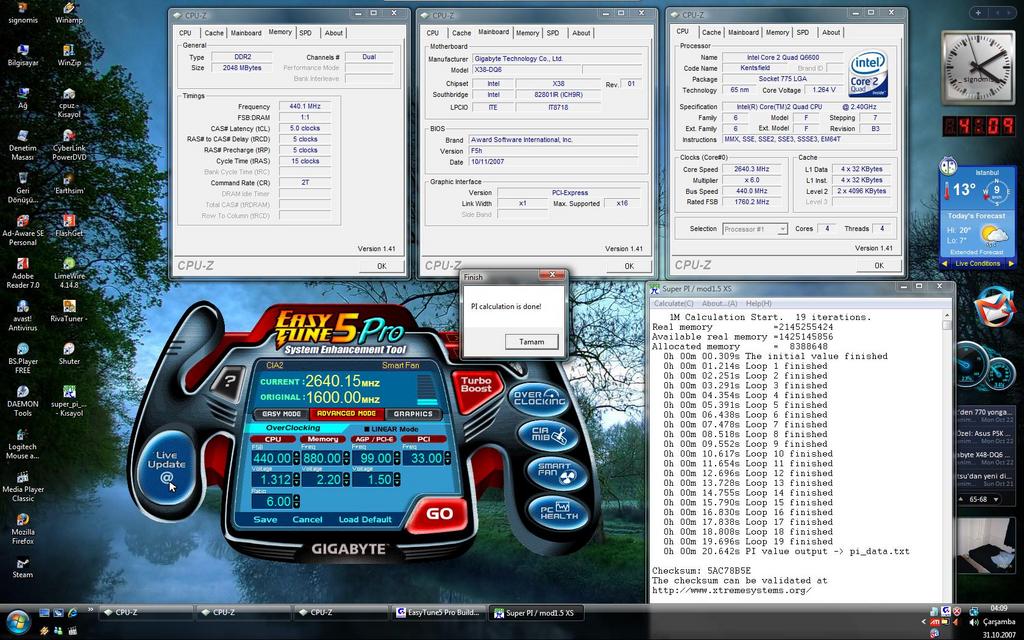Click Tamam in the Finish dialog
This screenshot has height=640, width=1024.
(x=532, y=342)
